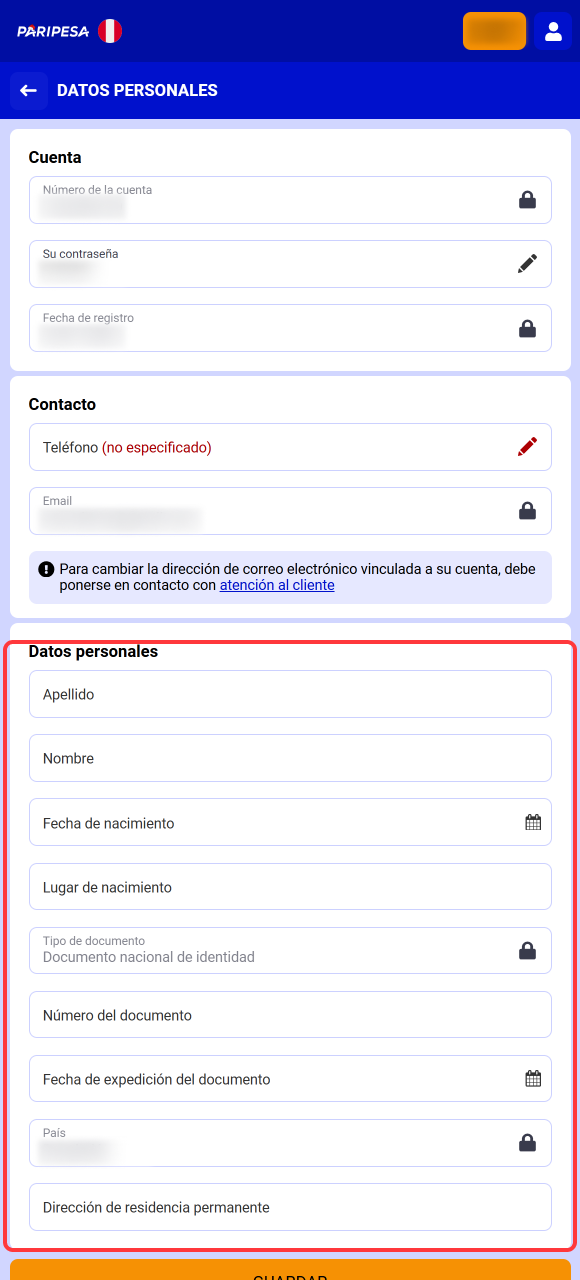The height and width of the screenshot is (1280, 580).
Task: Click the lock icon on the Email field
Action: pyautogui.click(x=528, y=510)
